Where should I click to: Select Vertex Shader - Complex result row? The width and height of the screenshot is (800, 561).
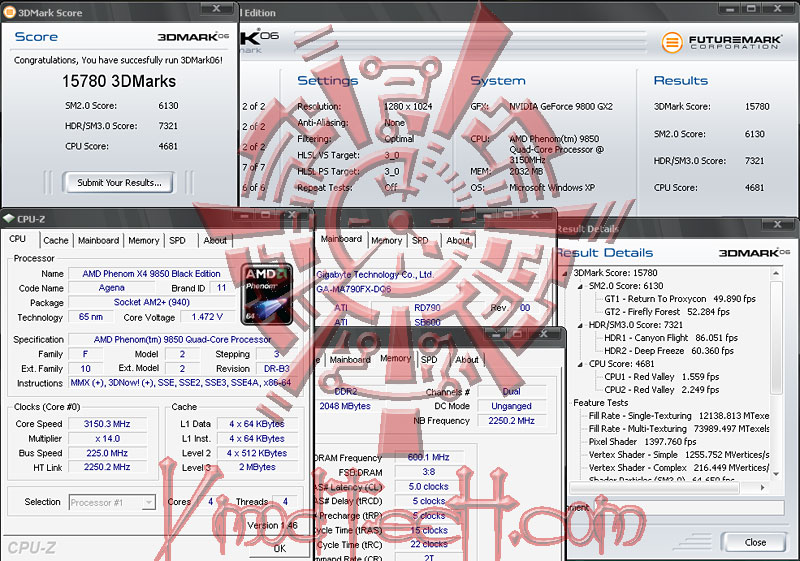pyautogui.click(x=679, y=468)
